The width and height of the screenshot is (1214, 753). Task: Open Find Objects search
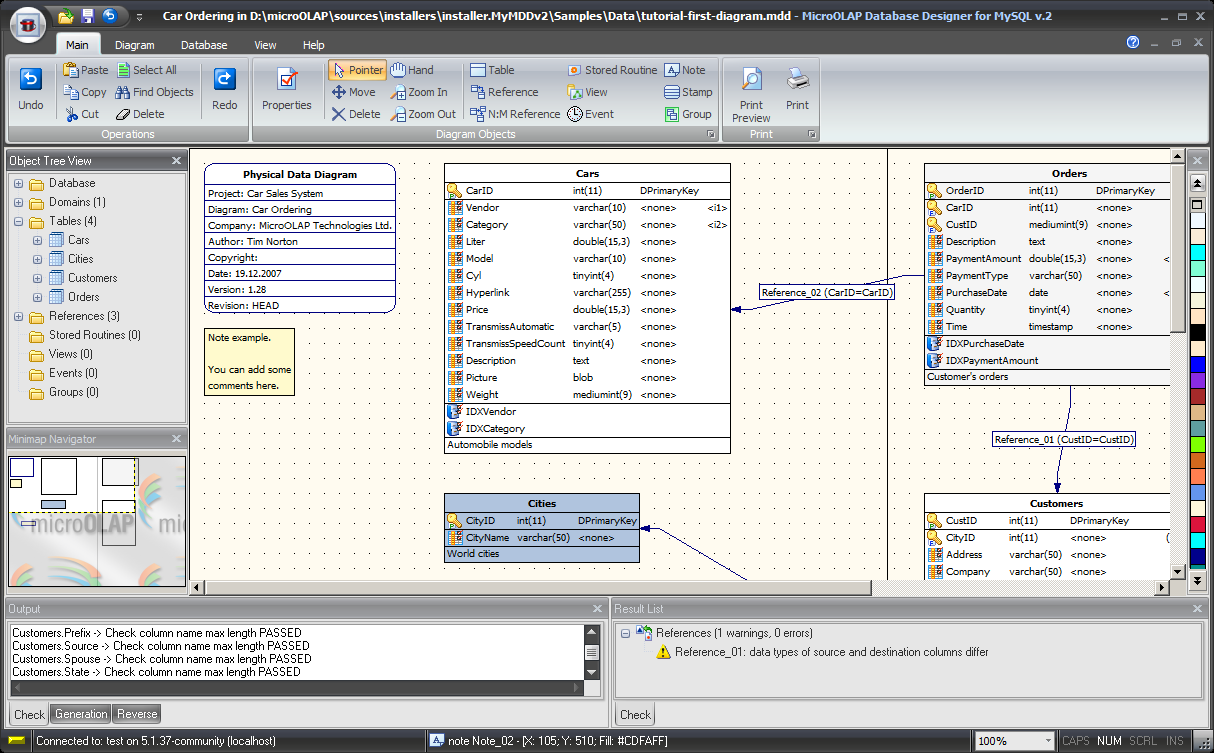point(155,92)
